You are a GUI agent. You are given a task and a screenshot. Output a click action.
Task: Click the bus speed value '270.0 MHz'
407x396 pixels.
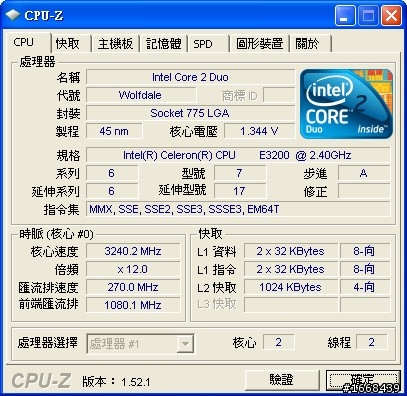133,287
